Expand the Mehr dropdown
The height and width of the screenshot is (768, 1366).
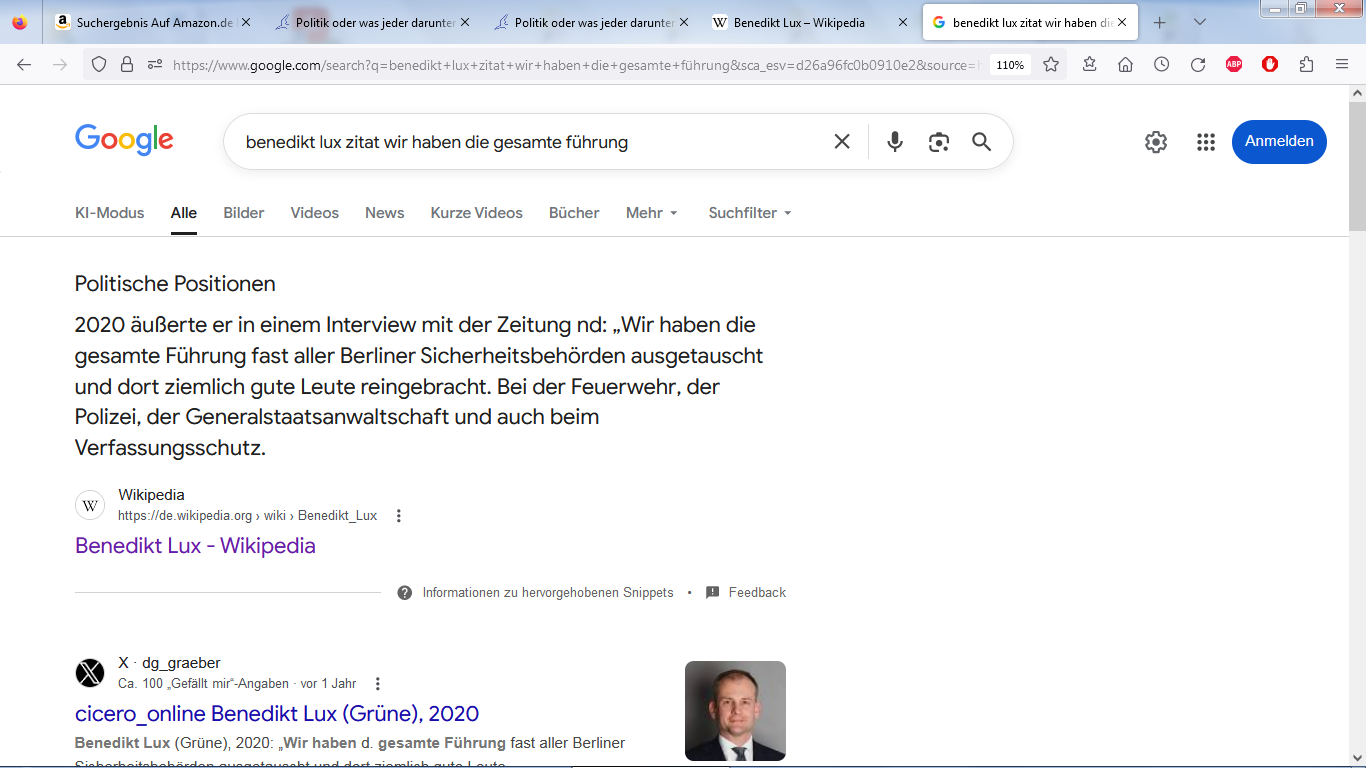click(652, 213)
